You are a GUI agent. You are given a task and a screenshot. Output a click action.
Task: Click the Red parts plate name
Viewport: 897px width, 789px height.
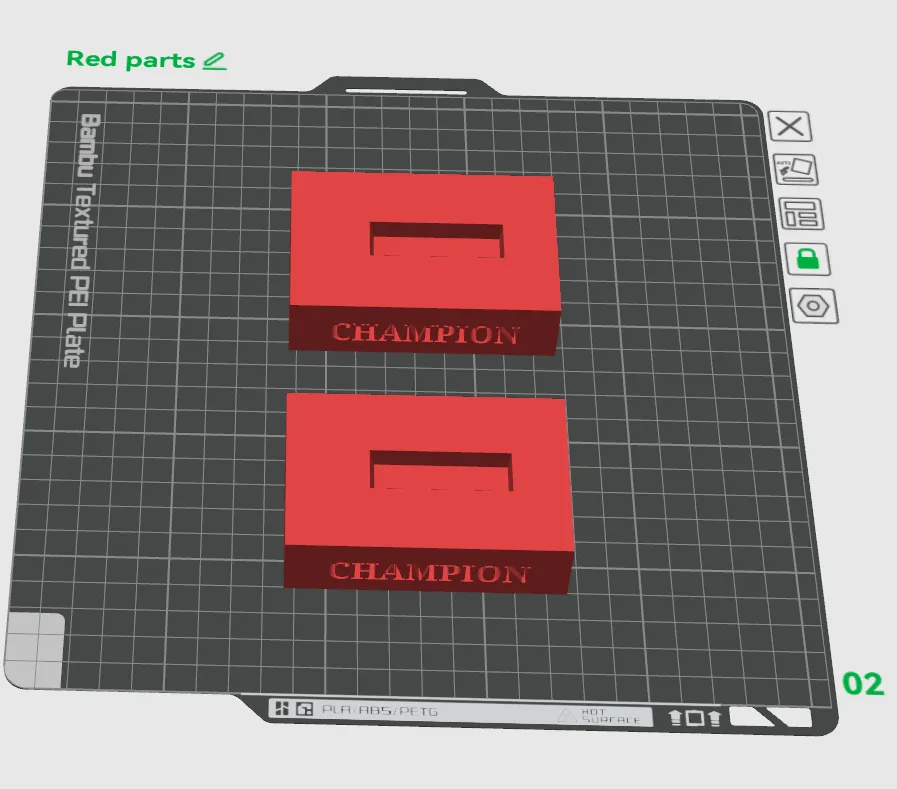pos(131,60)
